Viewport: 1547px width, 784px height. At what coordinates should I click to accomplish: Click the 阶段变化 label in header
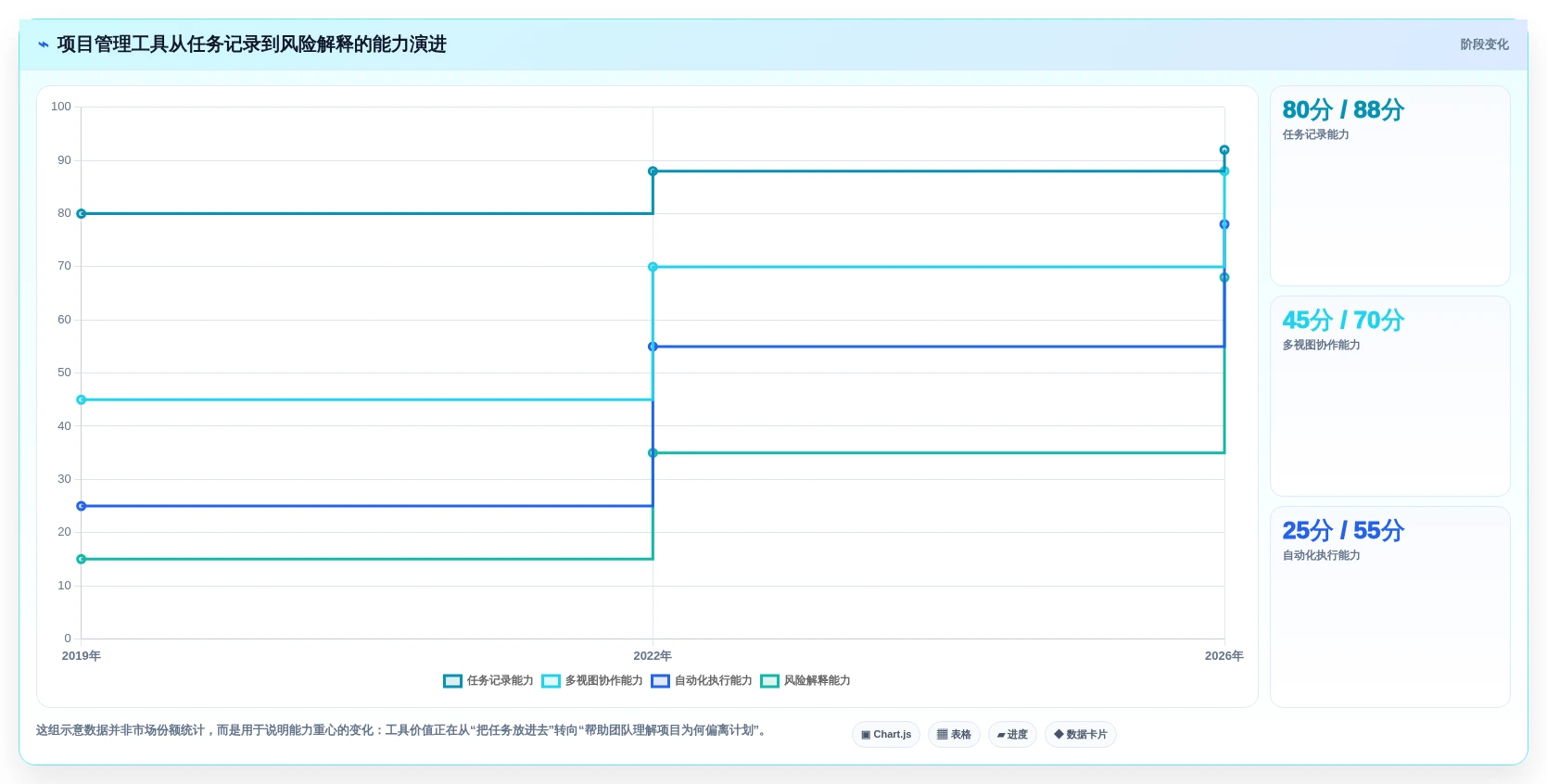coord(1484,44)
